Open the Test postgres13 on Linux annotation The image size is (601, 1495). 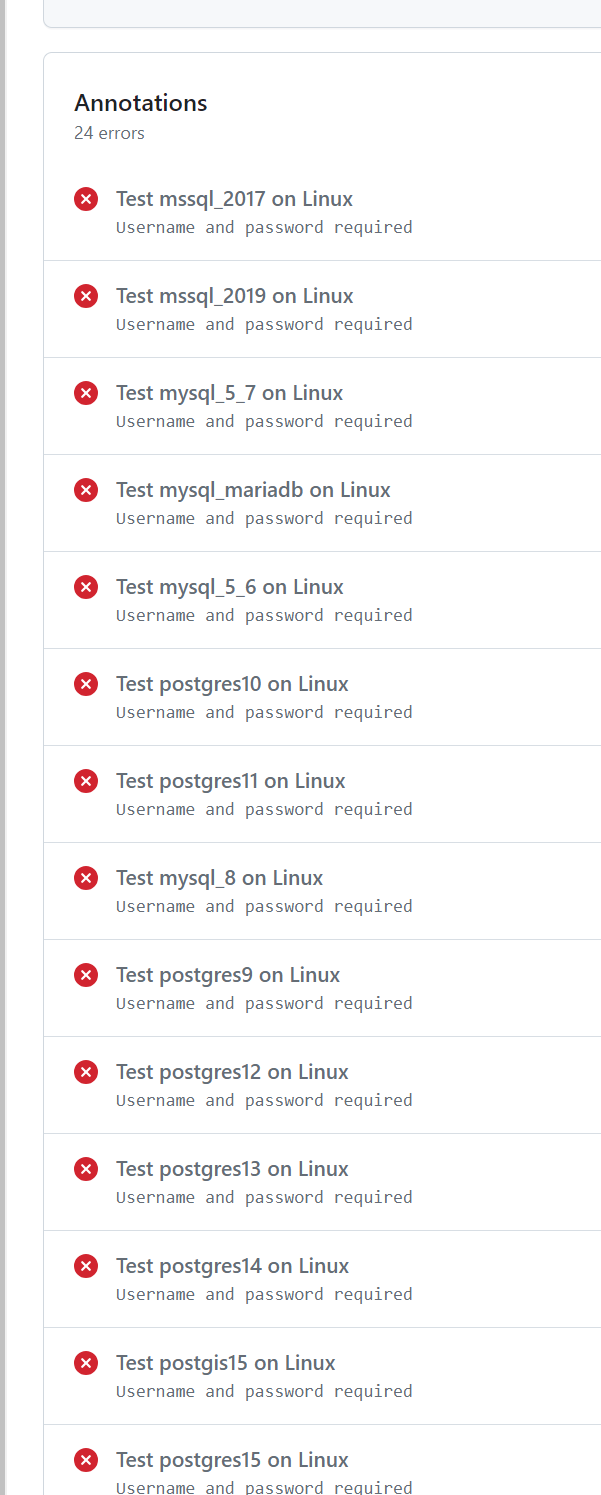coord(232,1168)
